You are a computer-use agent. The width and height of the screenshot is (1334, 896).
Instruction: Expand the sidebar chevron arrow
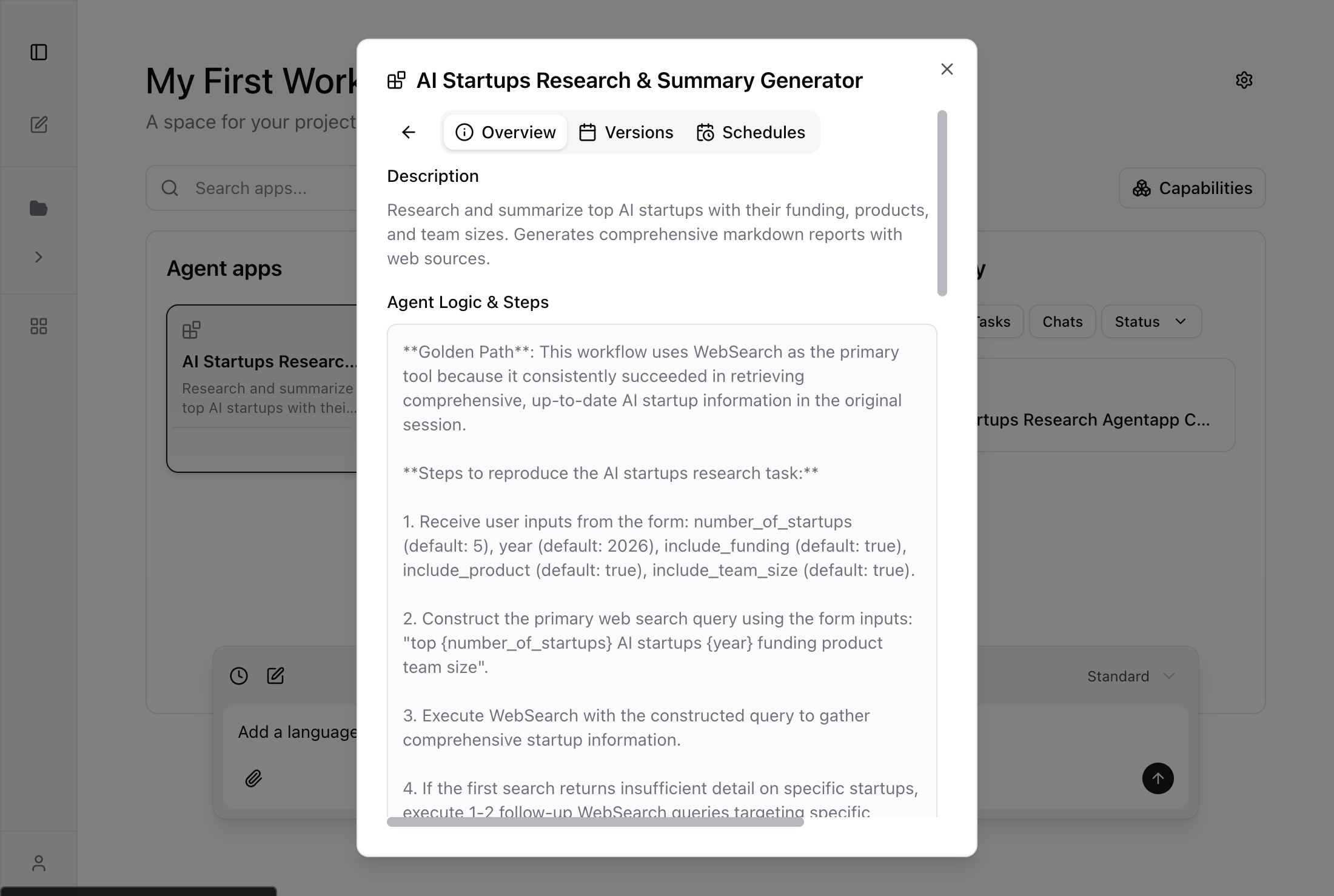coord(39,257)
